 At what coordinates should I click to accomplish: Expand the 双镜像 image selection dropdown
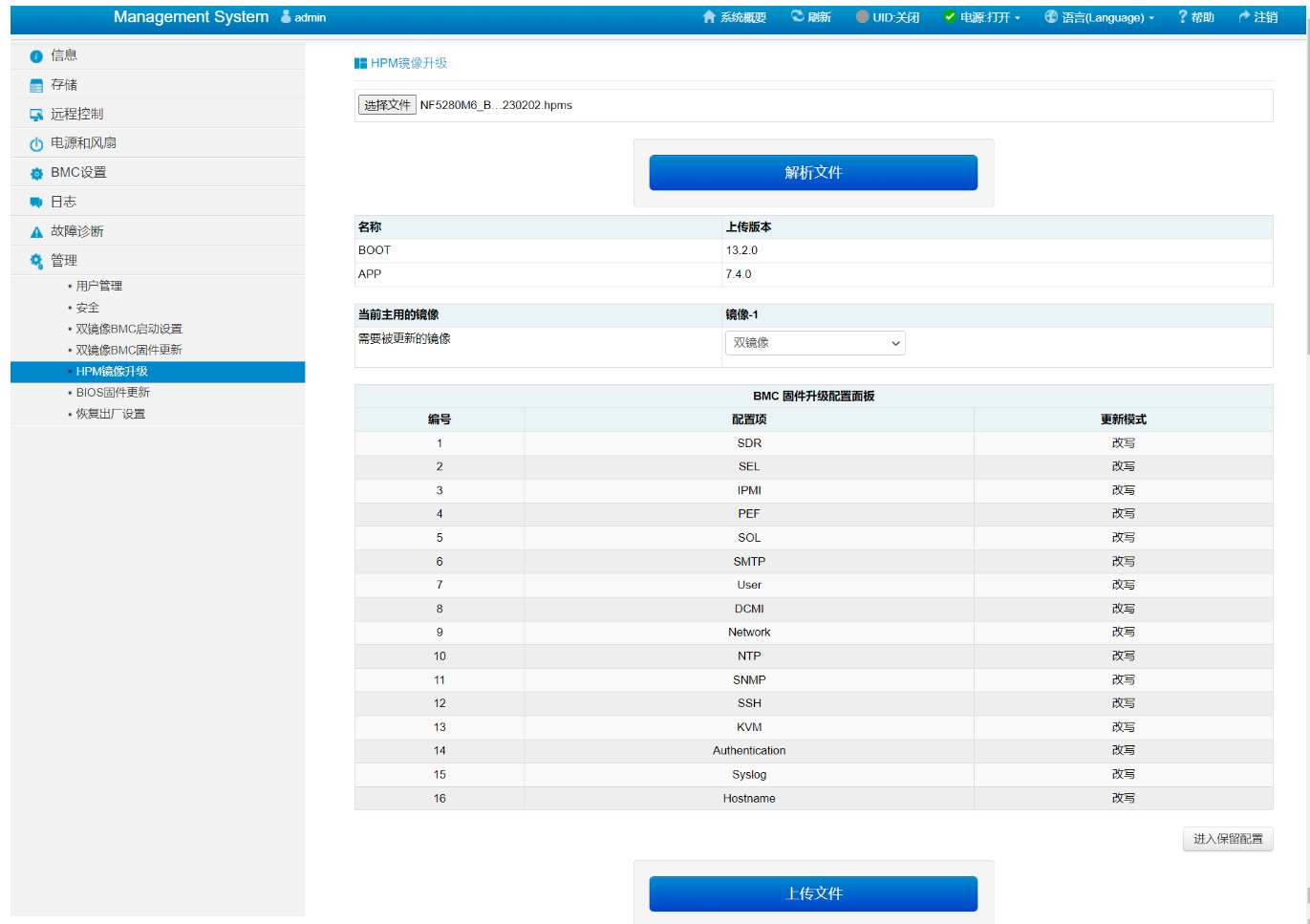(x=815, y=343)
